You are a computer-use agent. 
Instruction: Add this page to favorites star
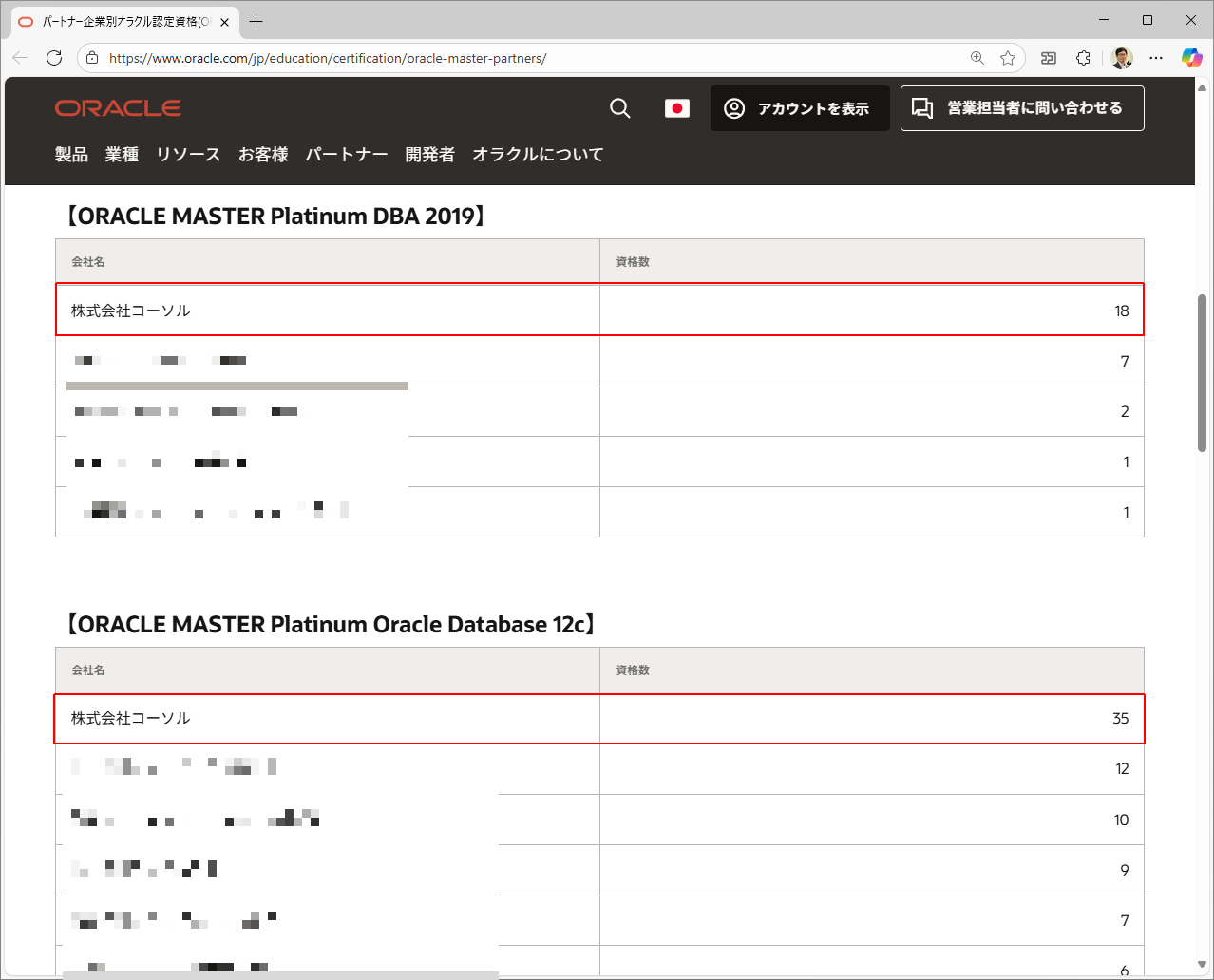[x=1008, y=58]
